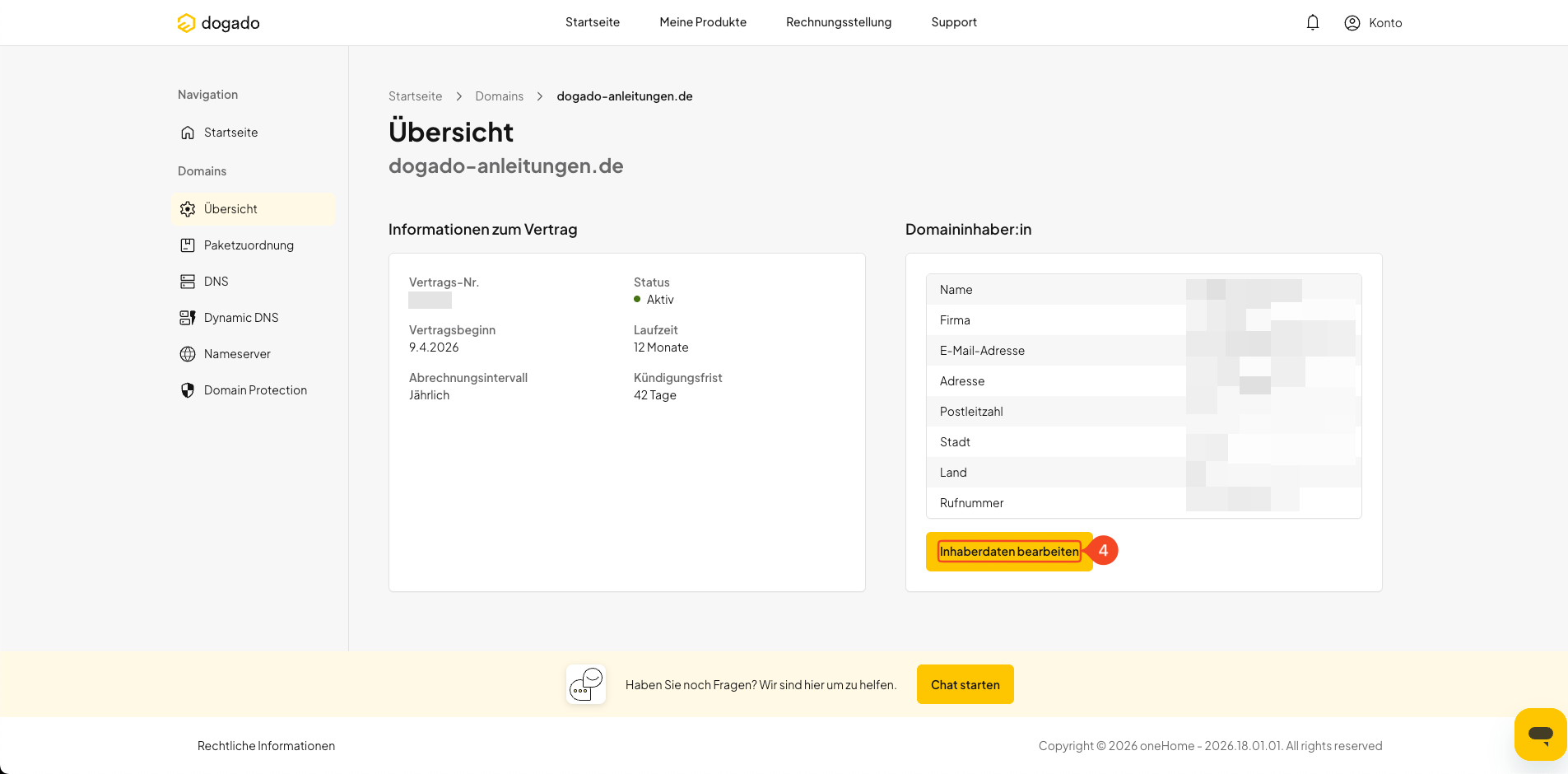Click the Rufnummer row label
This screenshot has height=774, width=1568.
(x=971, y=503)
